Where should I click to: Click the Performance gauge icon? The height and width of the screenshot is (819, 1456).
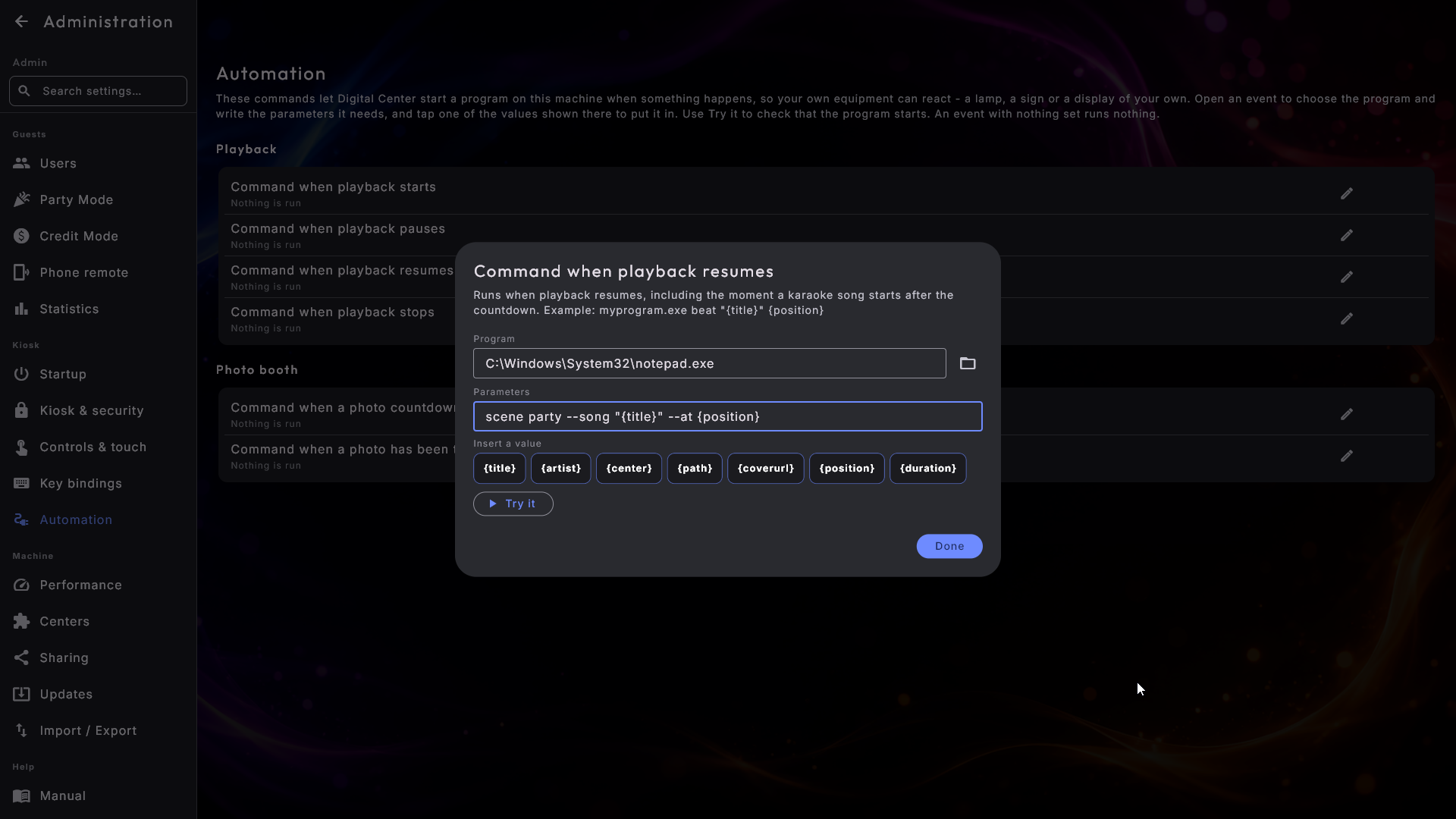pyautogui.click(x=21, y=585)
